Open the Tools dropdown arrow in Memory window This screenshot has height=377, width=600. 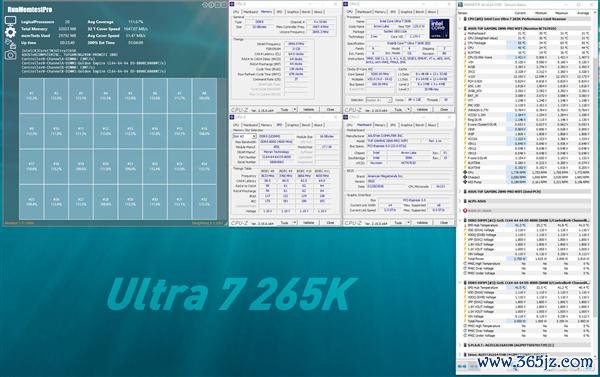click(x=295, y=109)
